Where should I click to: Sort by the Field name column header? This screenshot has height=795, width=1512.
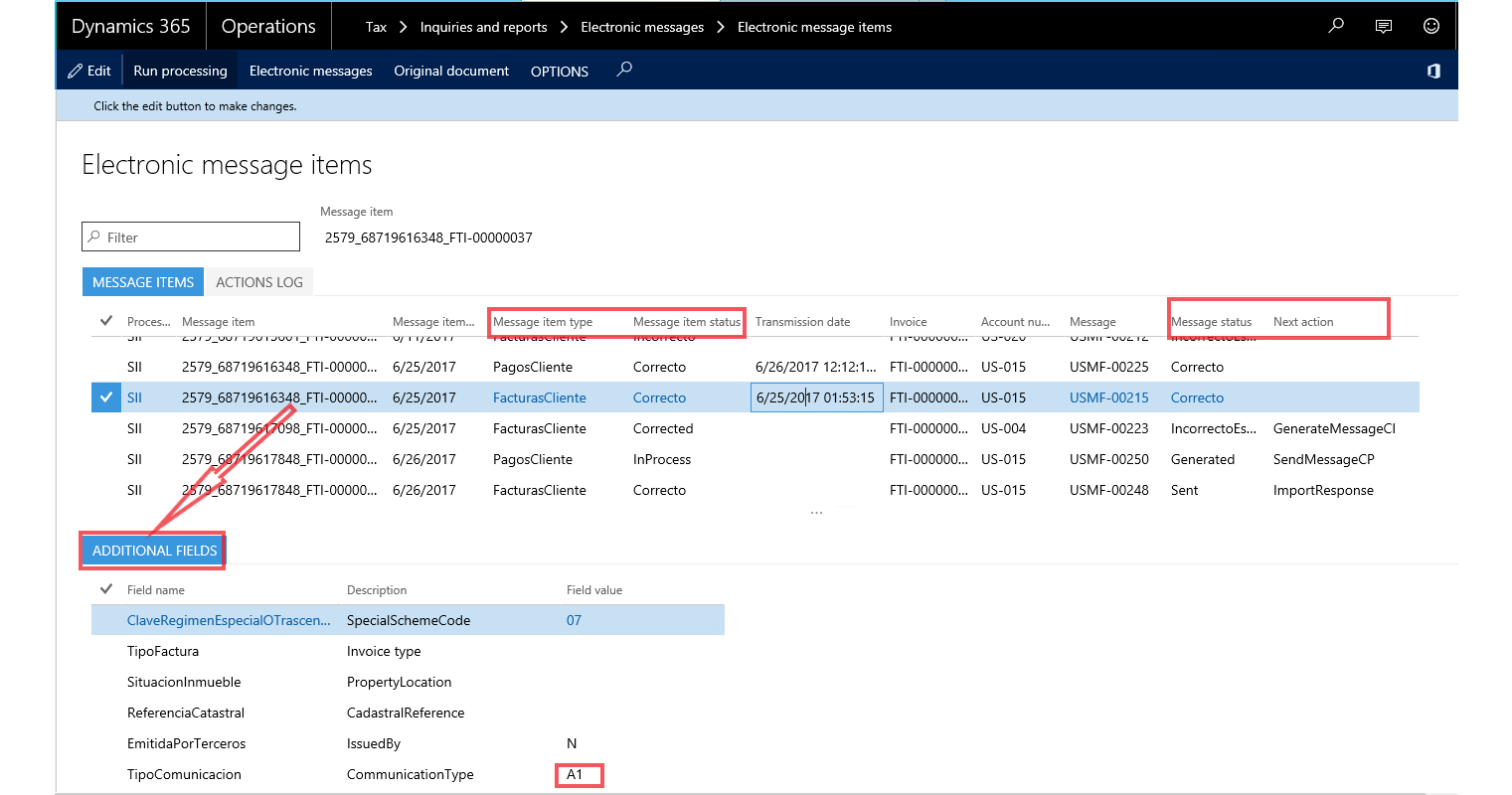point(156,590)
